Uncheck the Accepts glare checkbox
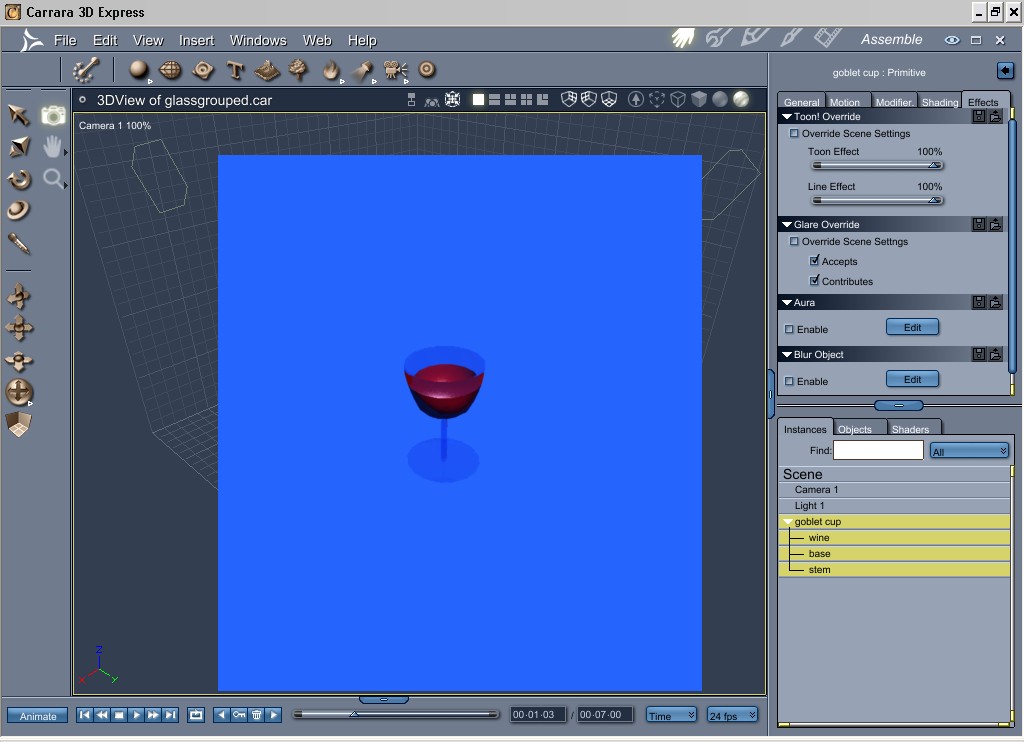 point(815,261)
